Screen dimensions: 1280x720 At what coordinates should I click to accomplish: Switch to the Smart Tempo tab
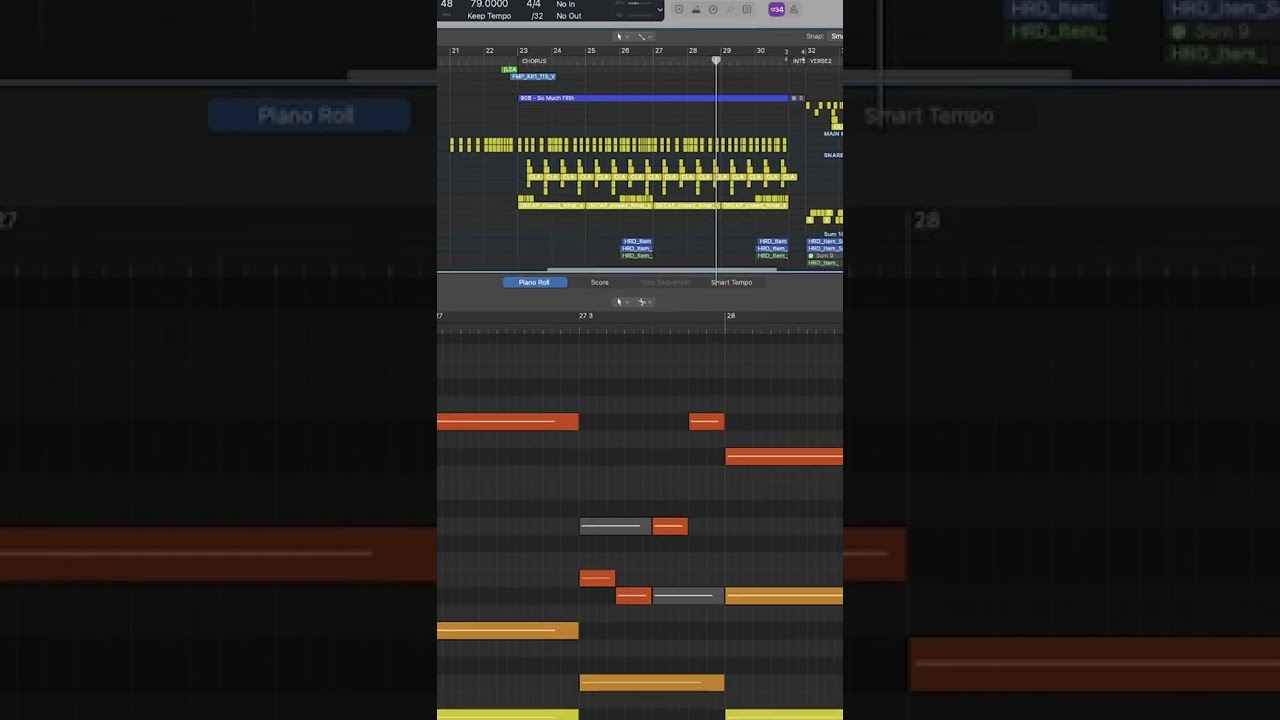731,282
